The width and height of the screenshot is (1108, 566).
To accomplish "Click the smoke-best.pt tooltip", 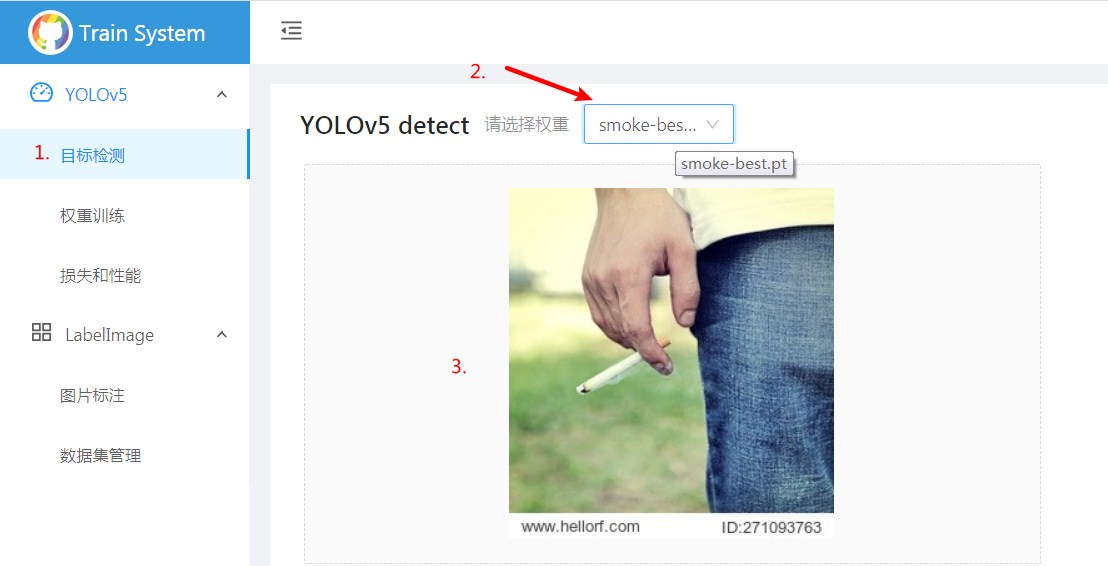I will tap(734, 164).
